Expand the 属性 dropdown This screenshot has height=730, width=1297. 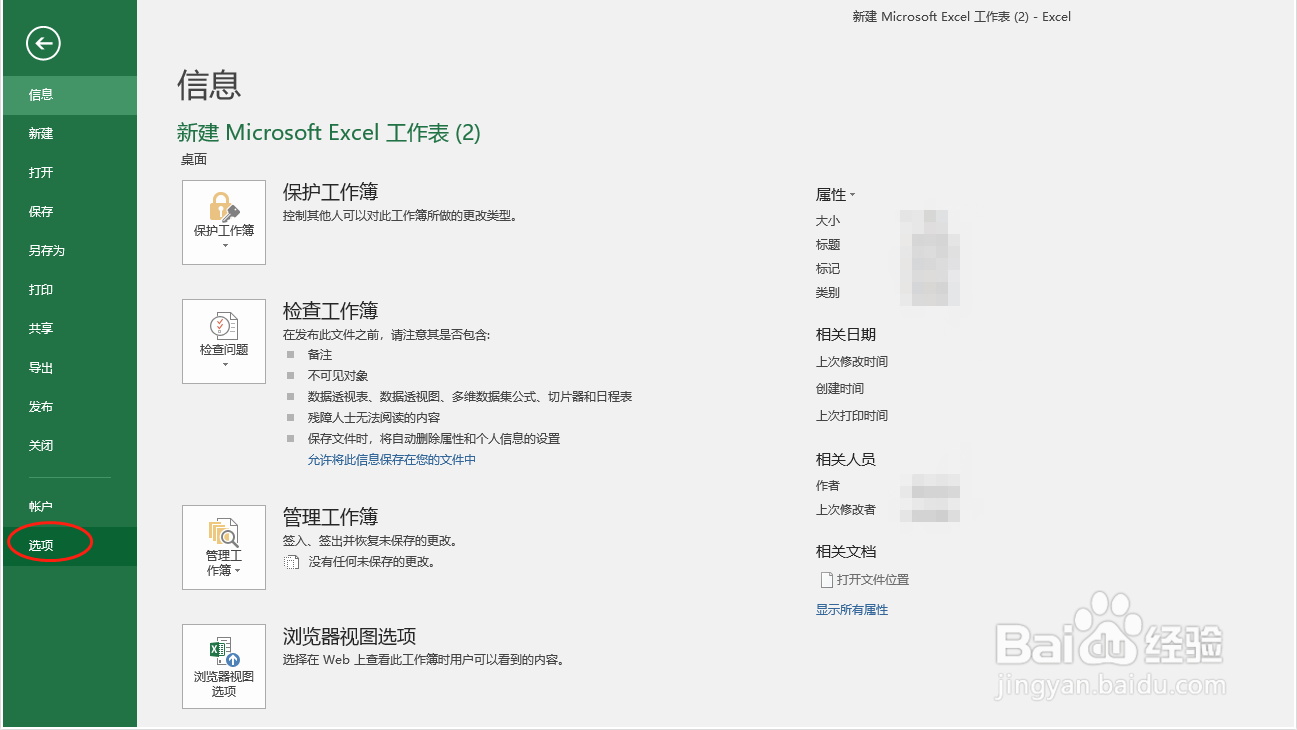tap(836, 195)
